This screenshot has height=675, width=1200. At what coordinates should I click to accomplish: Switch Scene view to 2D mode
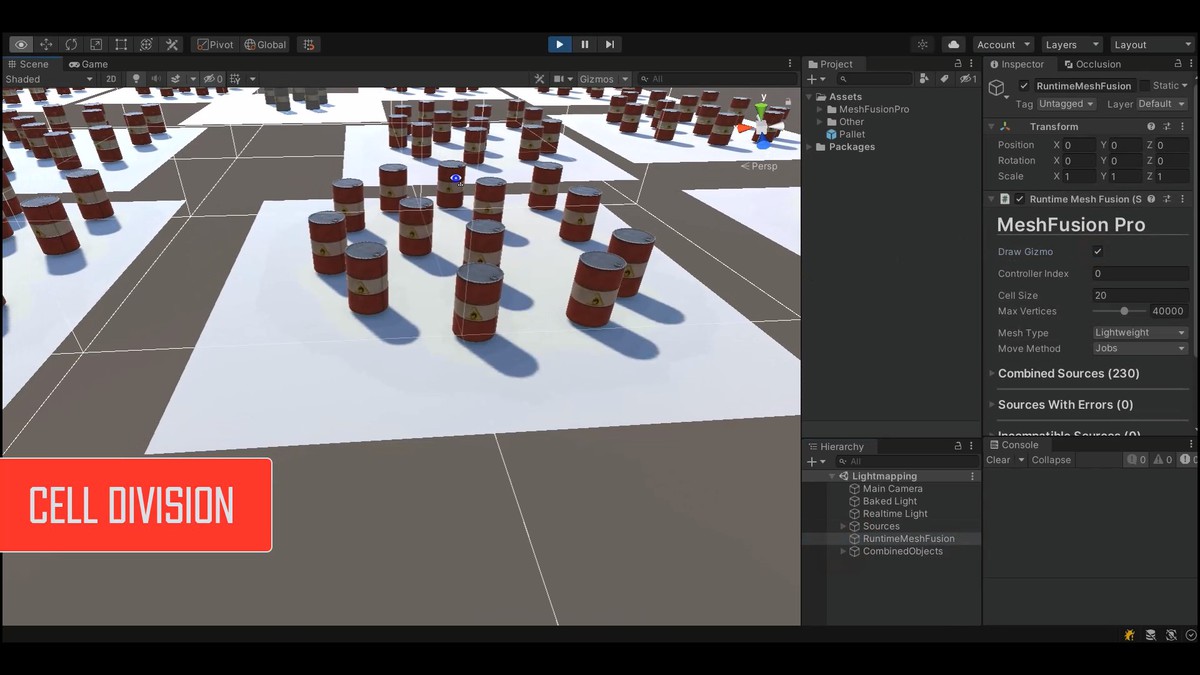pyautogui.click(x=111, y=78)
